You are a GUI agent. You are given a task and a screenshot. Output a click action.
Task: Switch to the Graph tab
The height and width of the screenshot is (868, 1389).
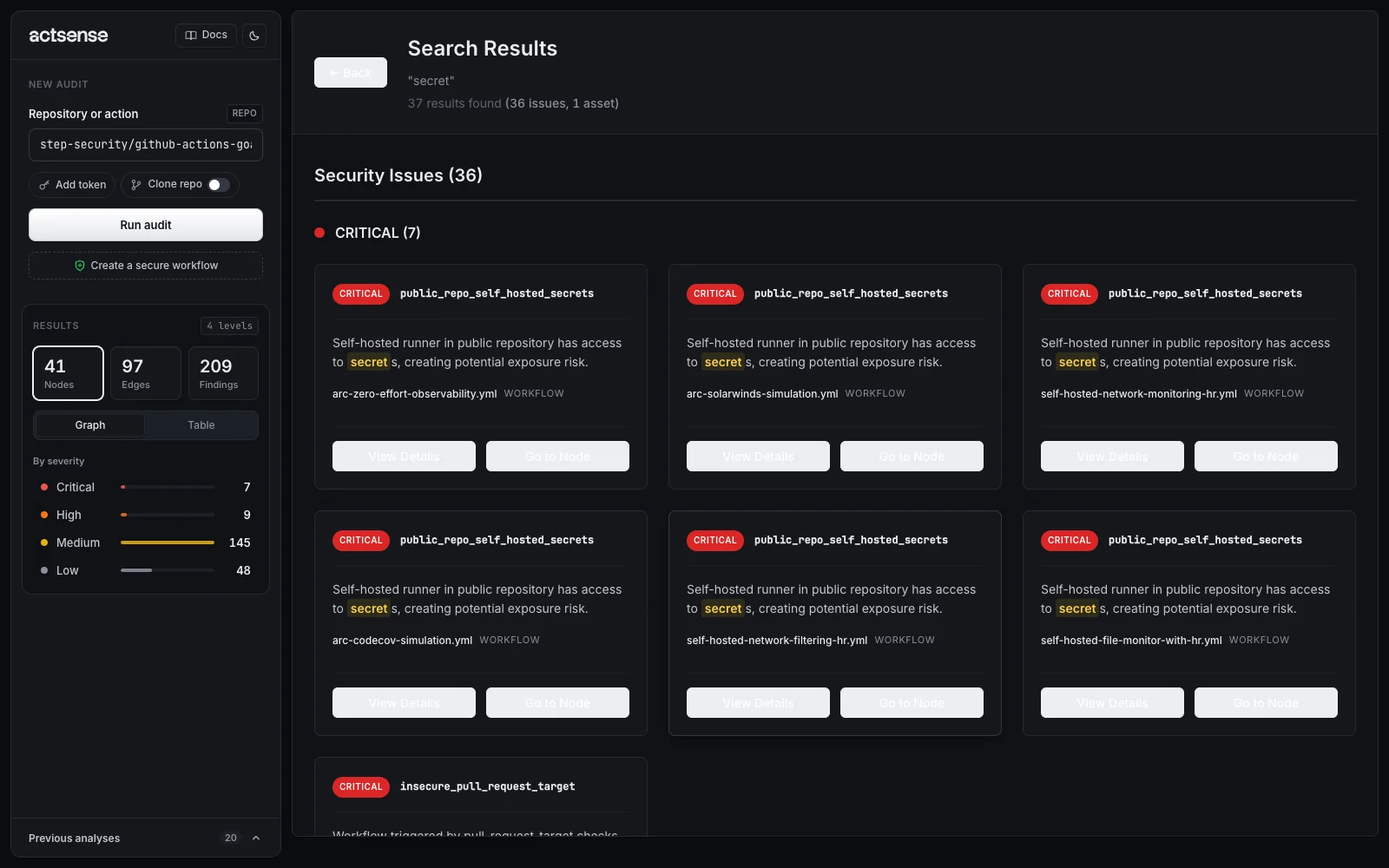90,425
